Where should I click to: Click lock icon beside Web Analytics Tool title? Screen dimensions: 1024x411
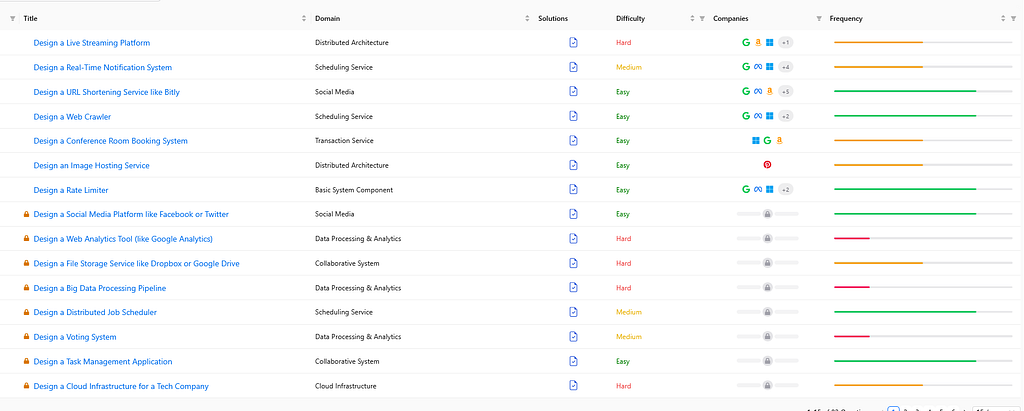tap(27, 238)
